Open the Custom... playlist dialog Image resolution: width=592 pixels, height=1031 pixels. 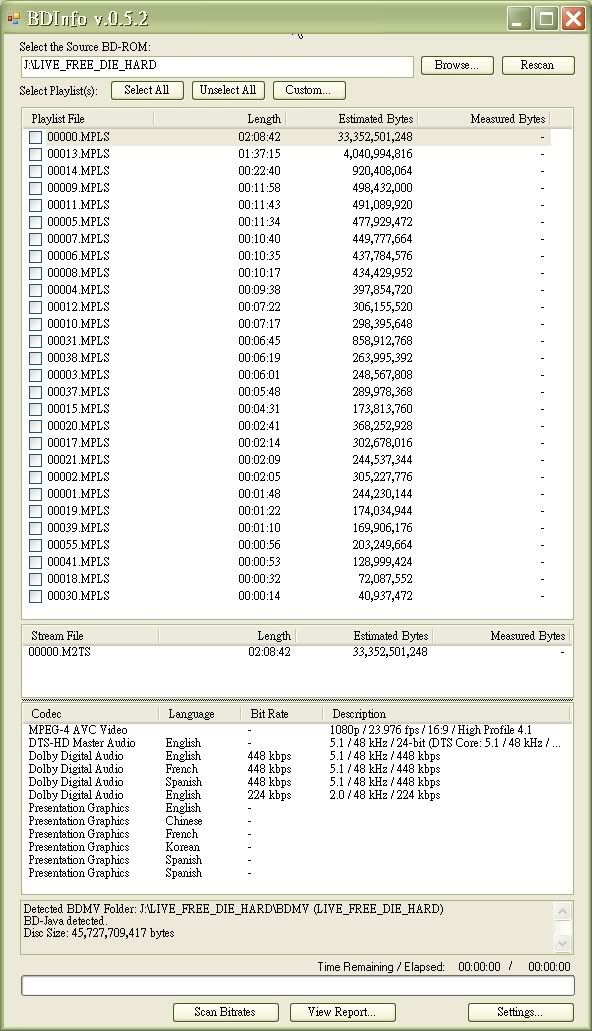click(309, 90)
